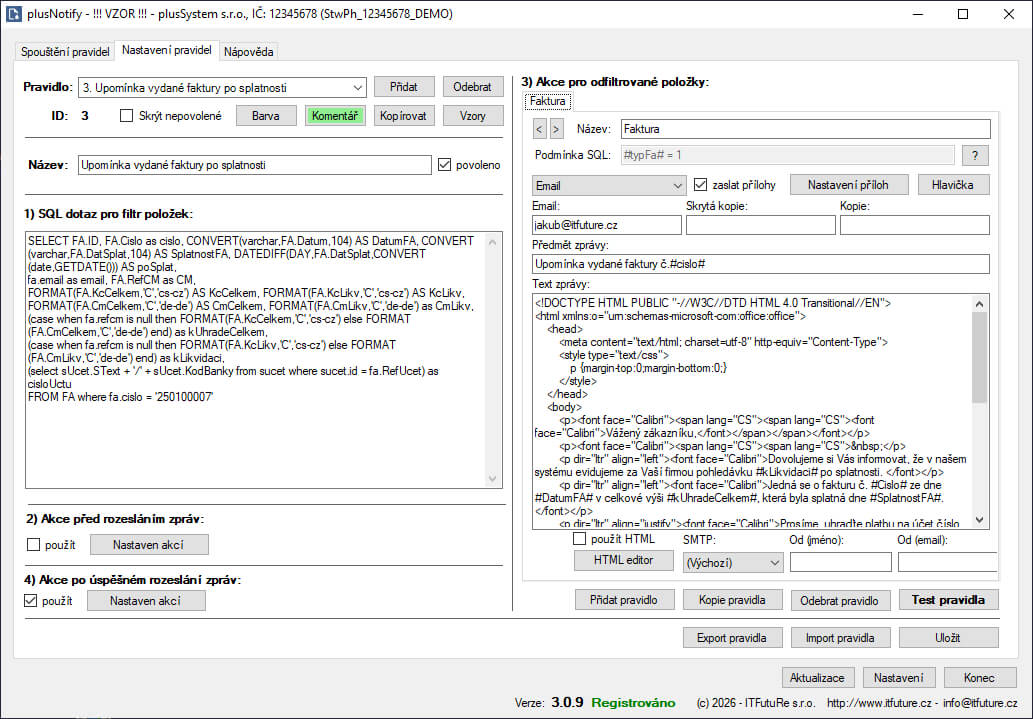
Task: Click the 'Test pravidla' button
Action: coord(948,600)
